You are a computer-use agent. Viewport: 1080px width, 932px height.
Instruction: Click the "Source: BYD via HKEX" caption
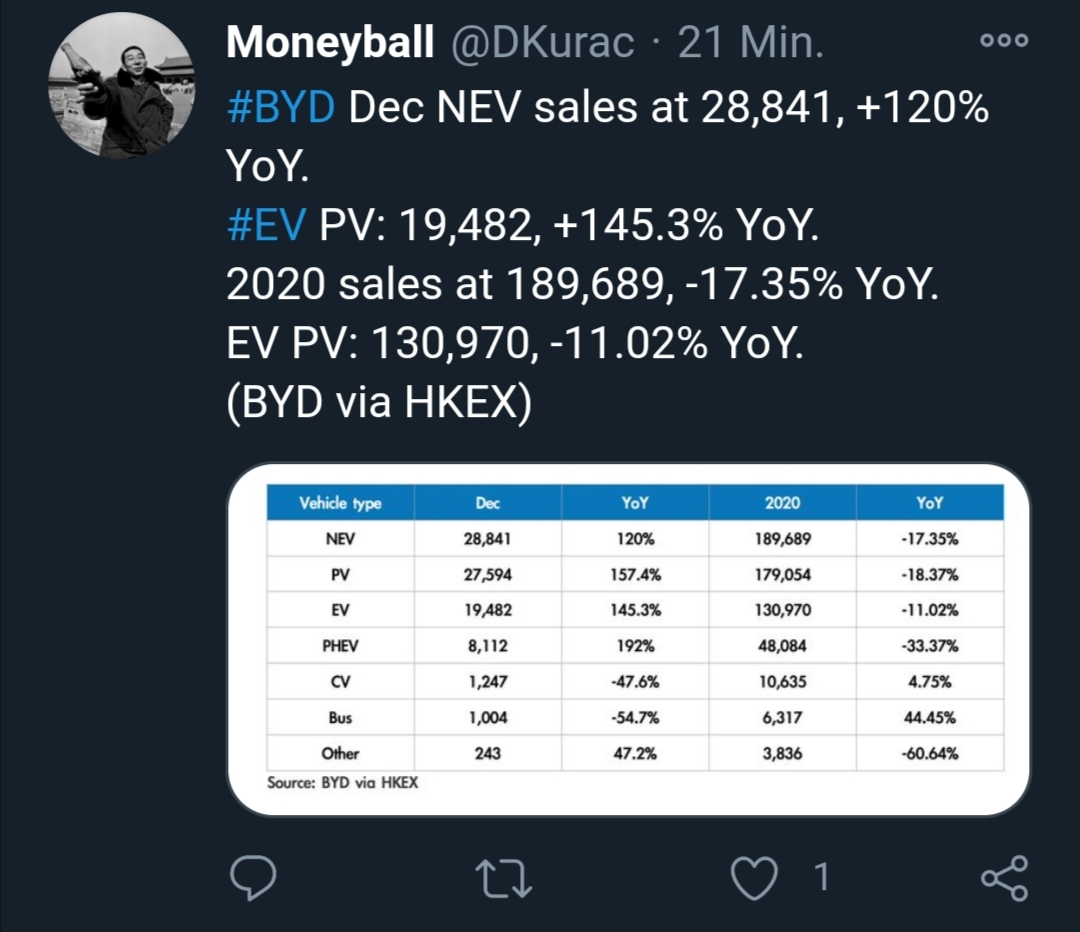[x=343, y=783]
